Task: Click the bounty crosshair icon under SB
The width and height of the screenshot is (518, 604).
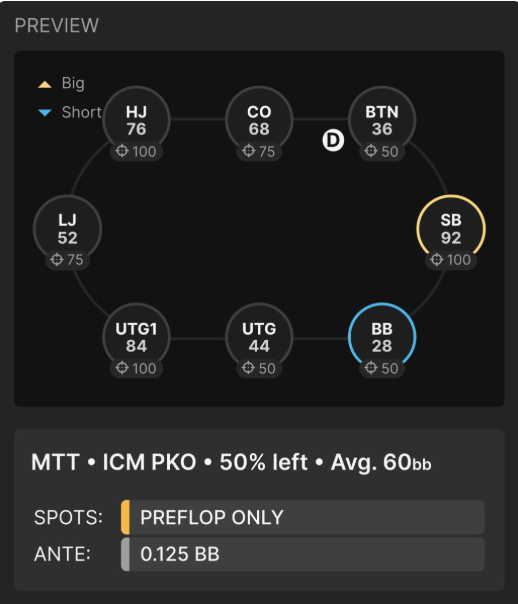Action: pyautogui.click(x=436, y=259)
